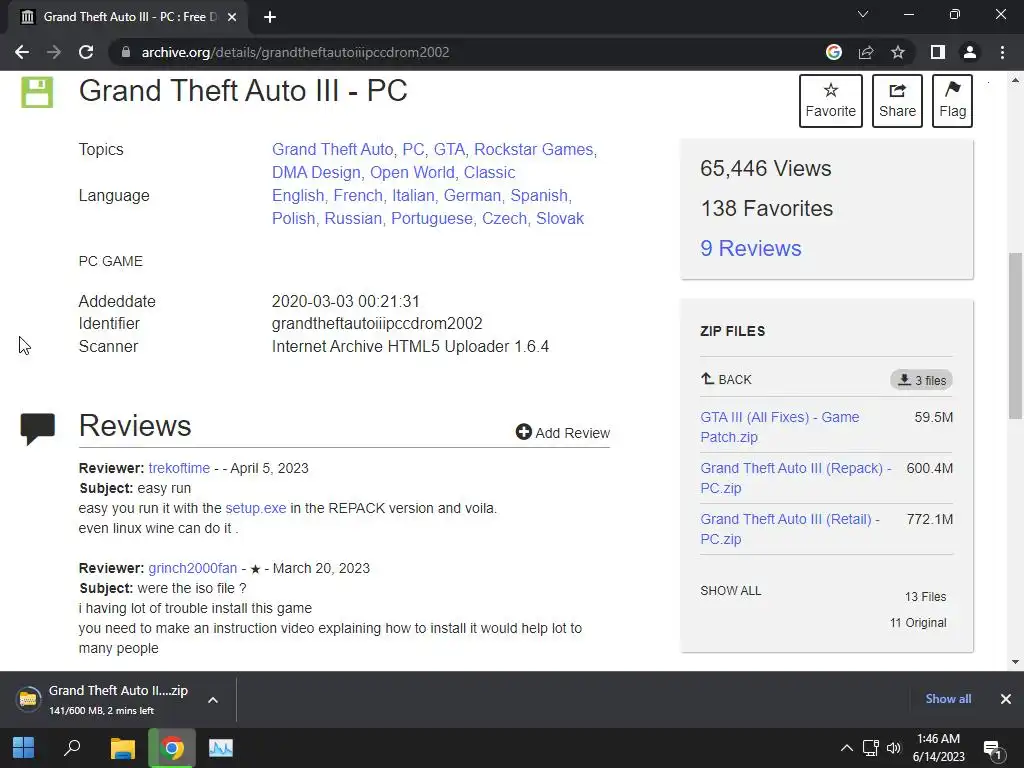Screen dimensions: 1024x768
Task: Open Windows taskbar search
Action: click(72, 748)
